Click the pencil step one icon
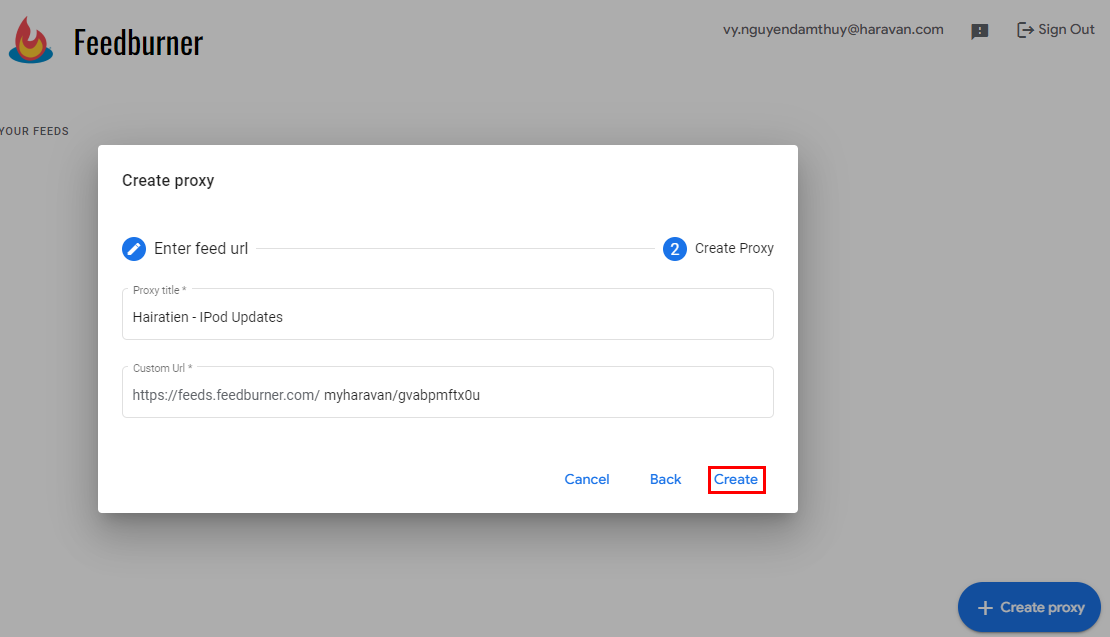Viewport: 1110px width, 637px height. click(x=134, y=249)
